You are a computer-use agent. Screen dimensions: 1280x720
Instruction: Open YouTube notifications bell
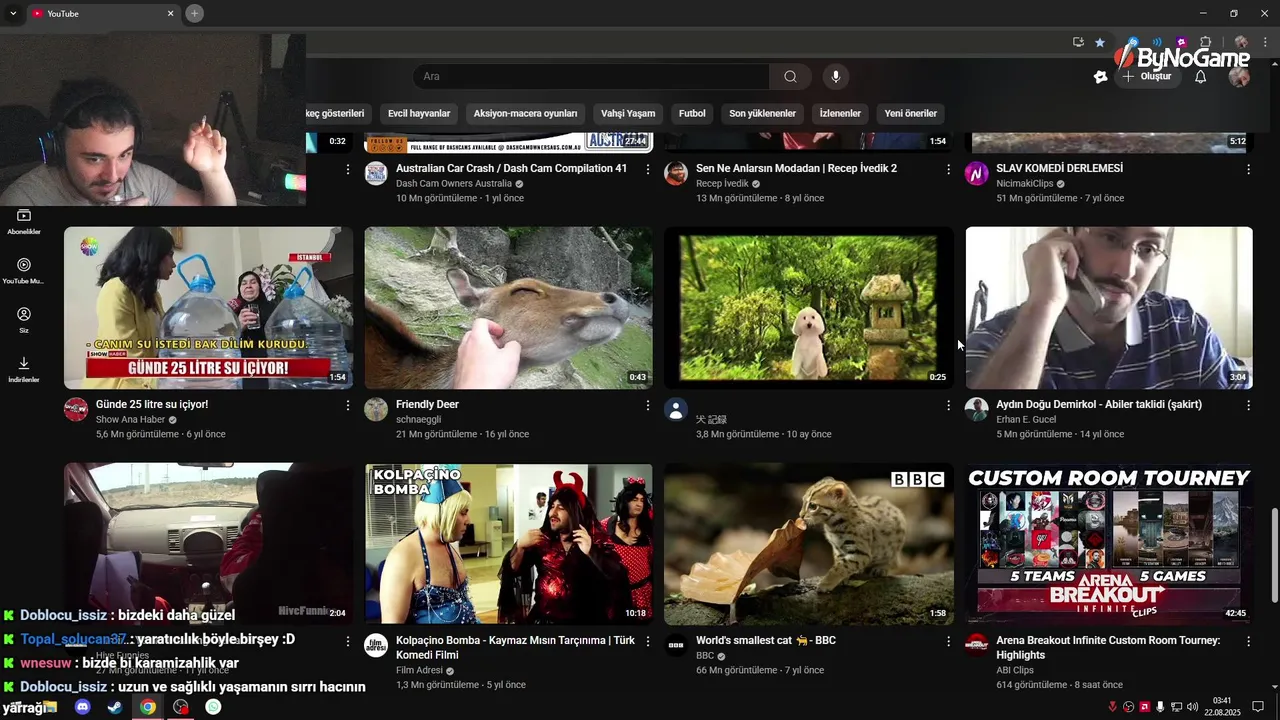1200,77
